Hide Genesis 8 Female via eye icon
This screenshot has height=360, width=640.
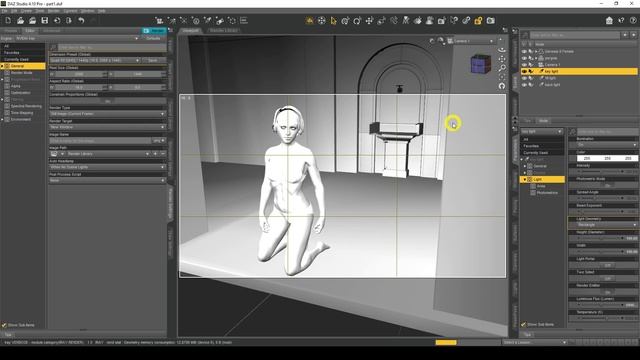point(524,51)
